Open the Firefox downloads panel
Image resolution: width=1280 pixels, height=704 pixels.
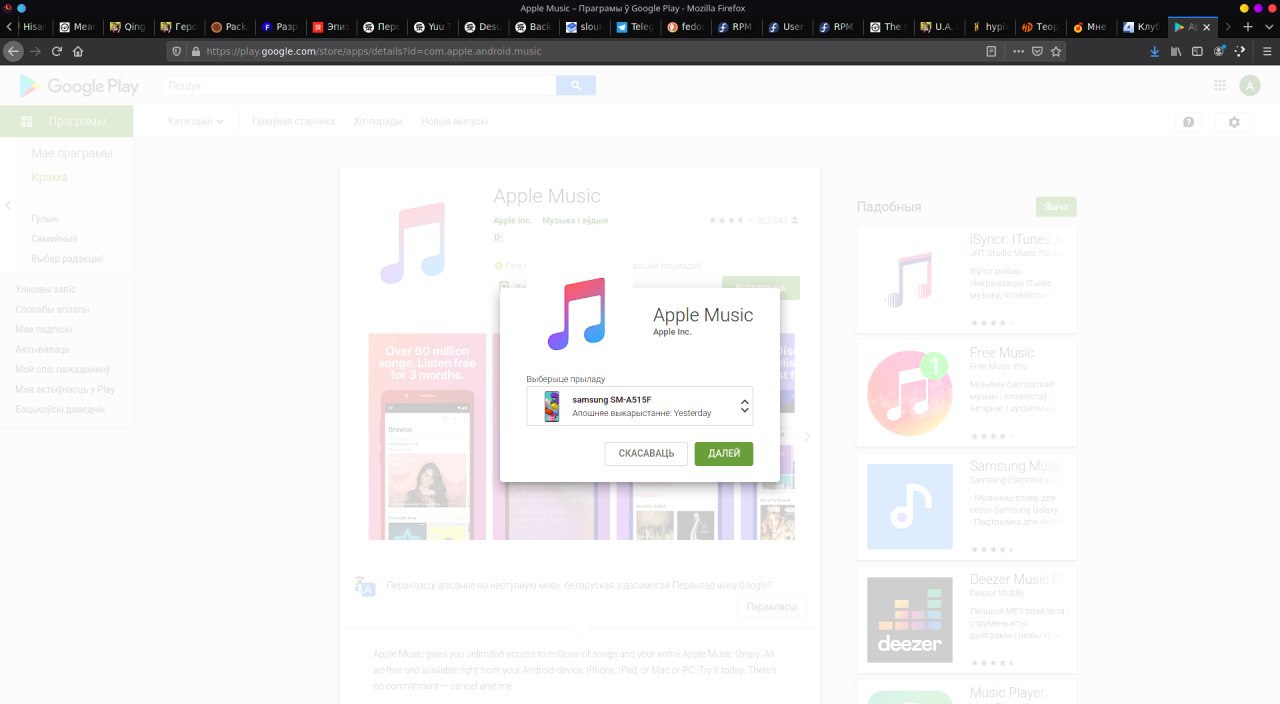[1154, 51]
